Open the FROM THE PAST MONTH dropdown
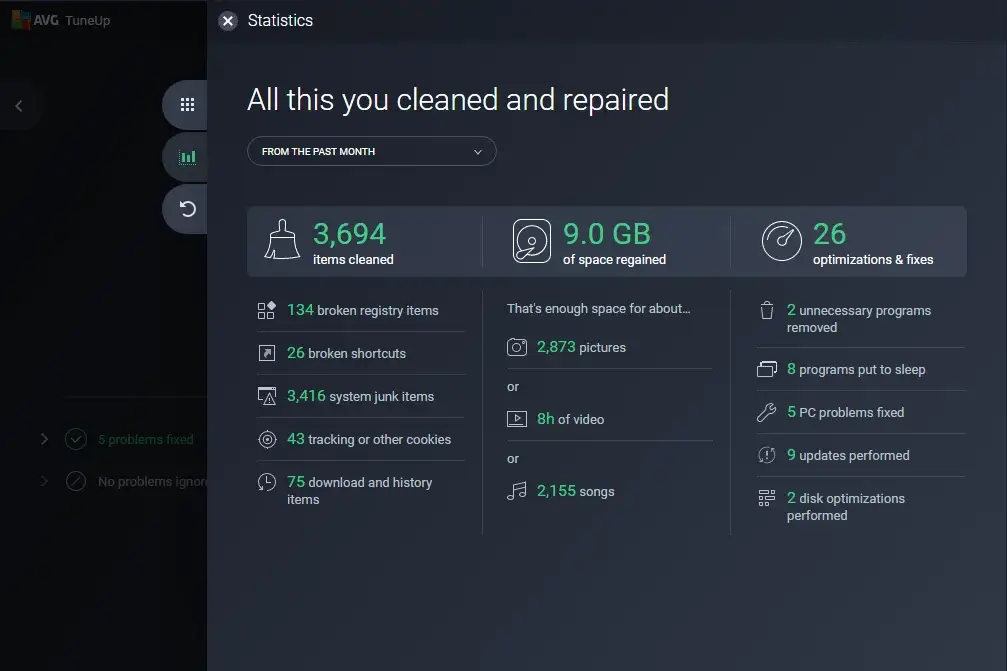Screen dimensions: 1007x671 click(371, 152)
